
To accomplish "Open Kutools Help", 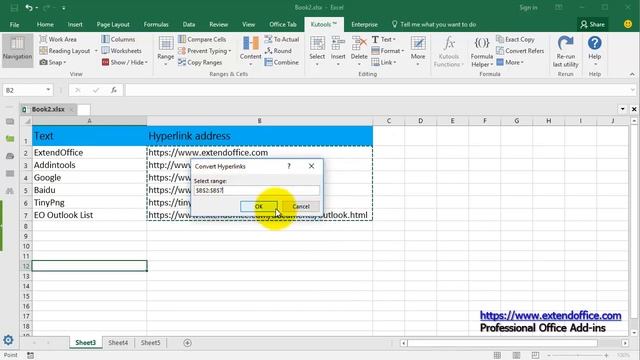I will point(595,52).
